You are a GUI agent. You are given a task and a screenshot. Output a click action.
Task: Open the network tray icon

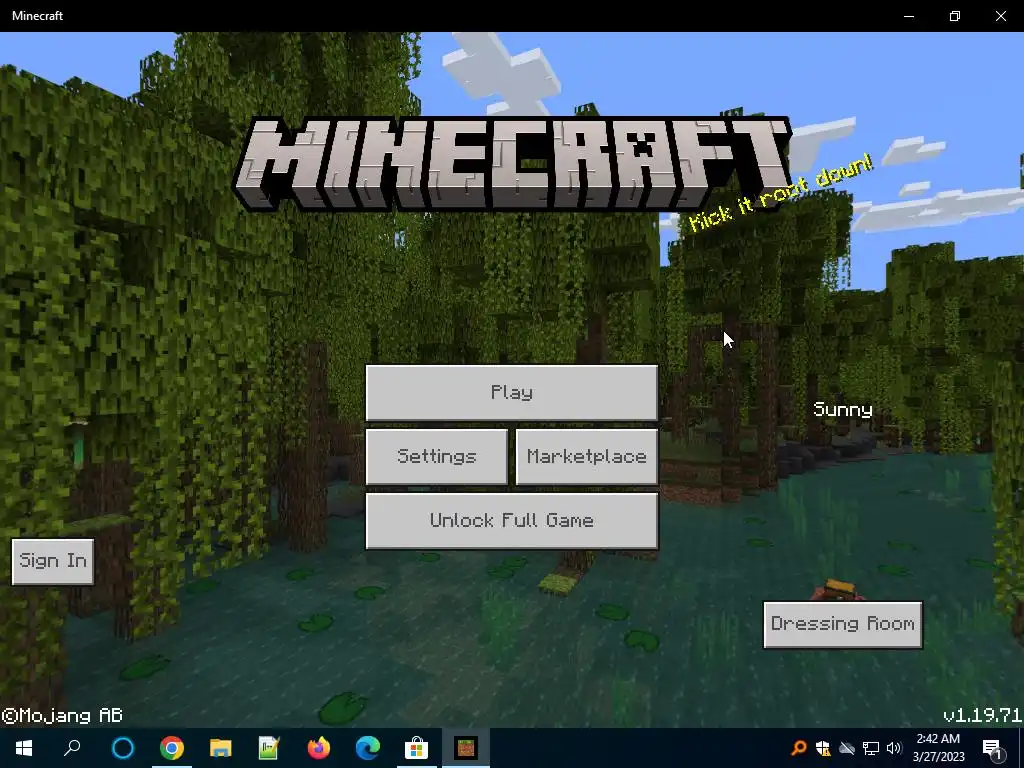871,748
